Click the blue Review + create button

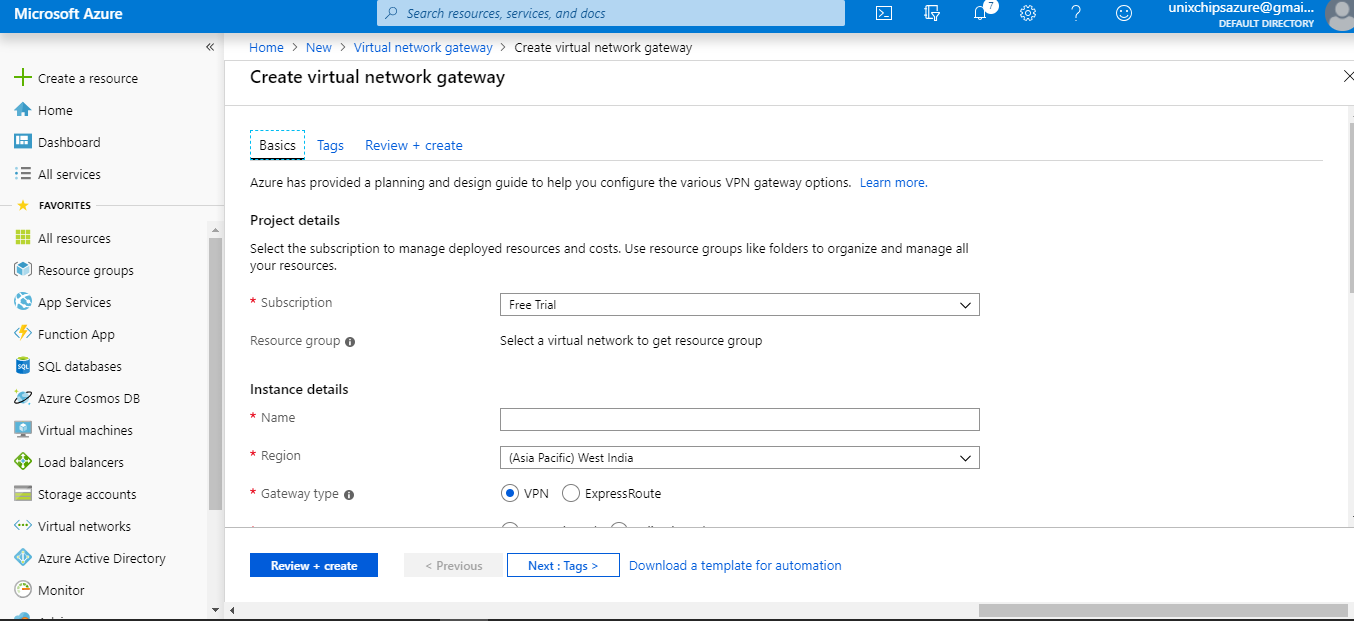[x=314, y=565]
